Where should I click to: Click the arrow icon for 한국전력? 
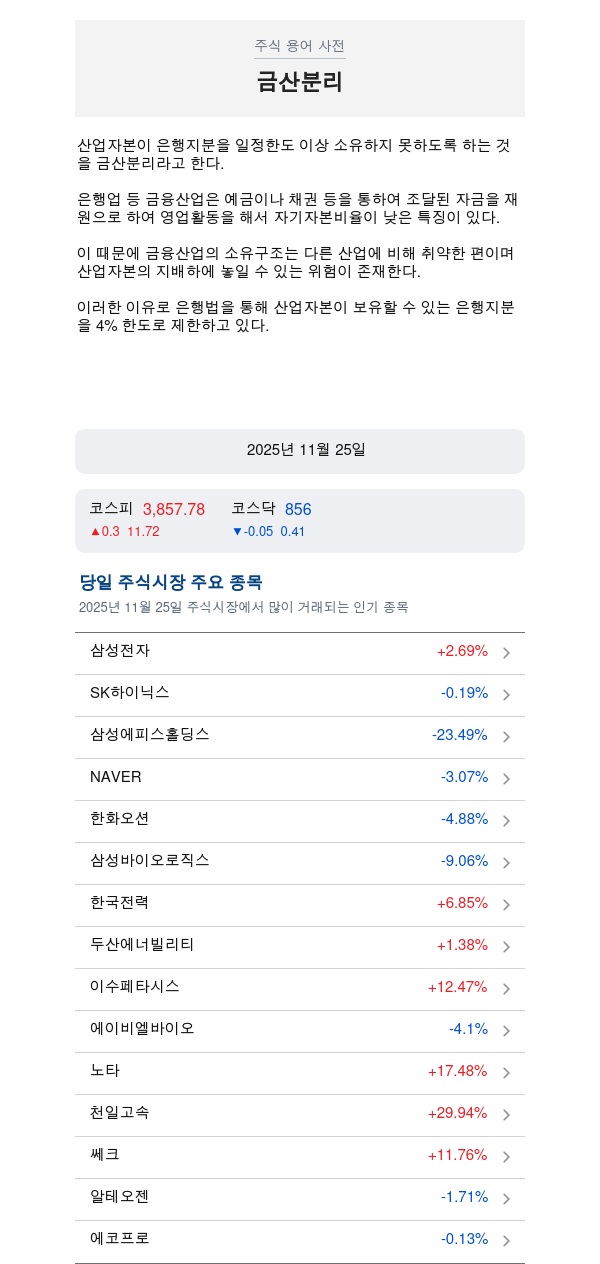(506, 905)
